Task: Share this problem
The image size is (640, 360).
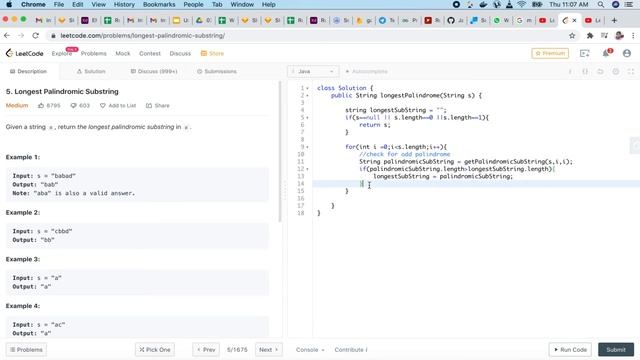Action: [158, 105]
